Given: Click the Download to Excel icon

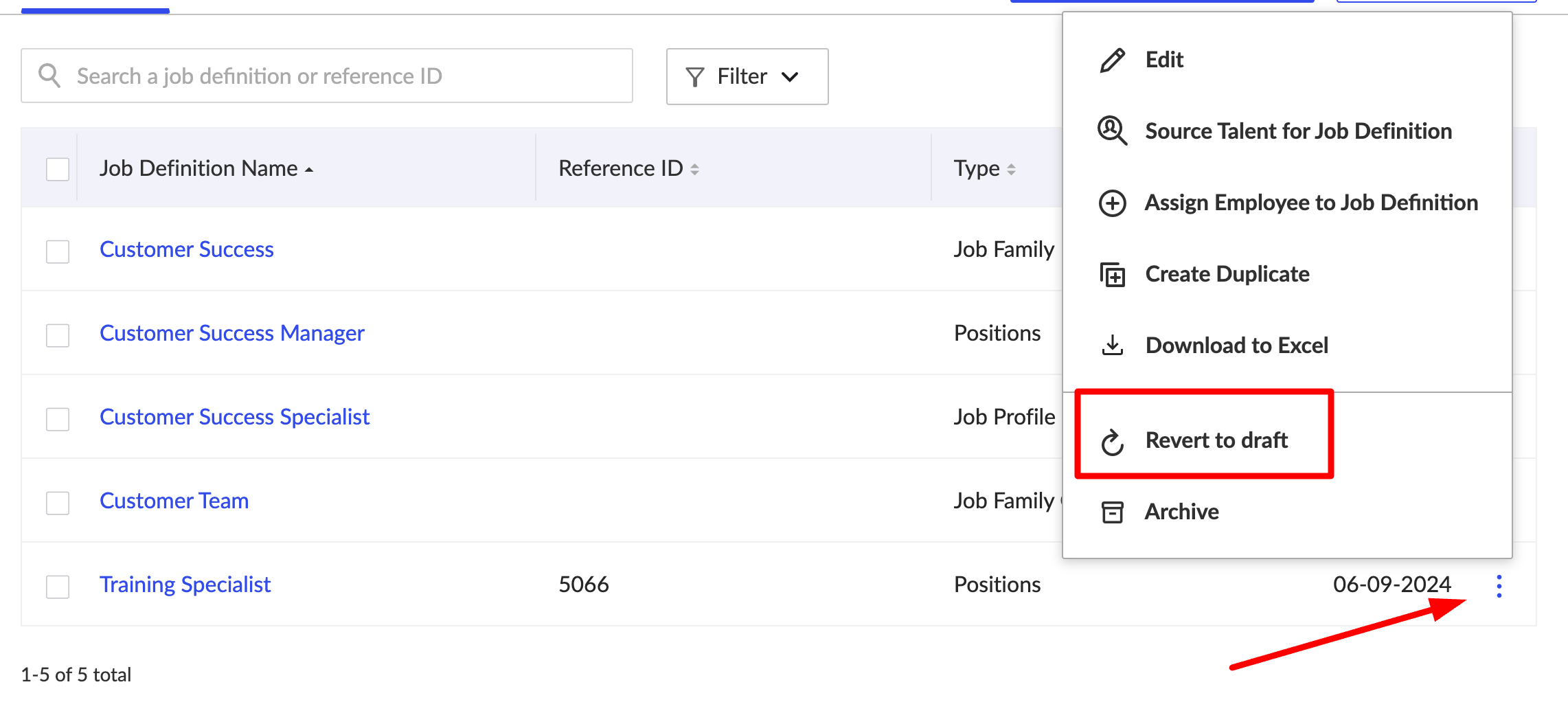Looking at the screenshot, I should point(1112,346).
